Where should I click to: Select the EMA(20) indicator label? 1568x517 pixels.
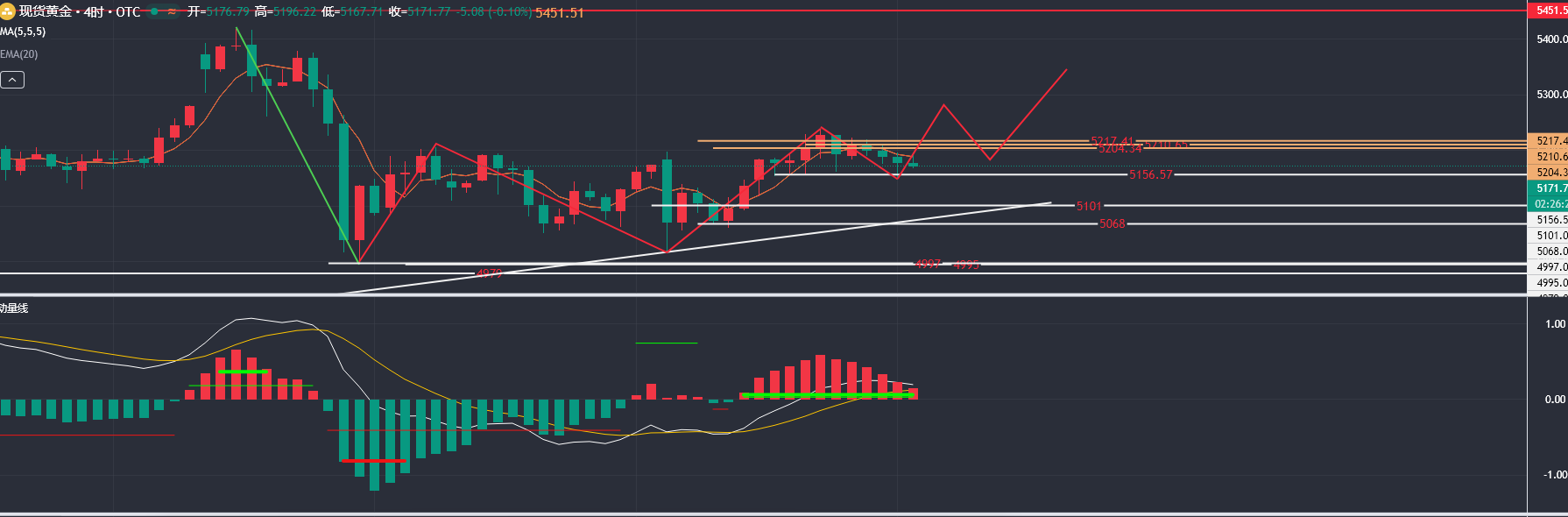pyautogui.click(x=19, y=54)
